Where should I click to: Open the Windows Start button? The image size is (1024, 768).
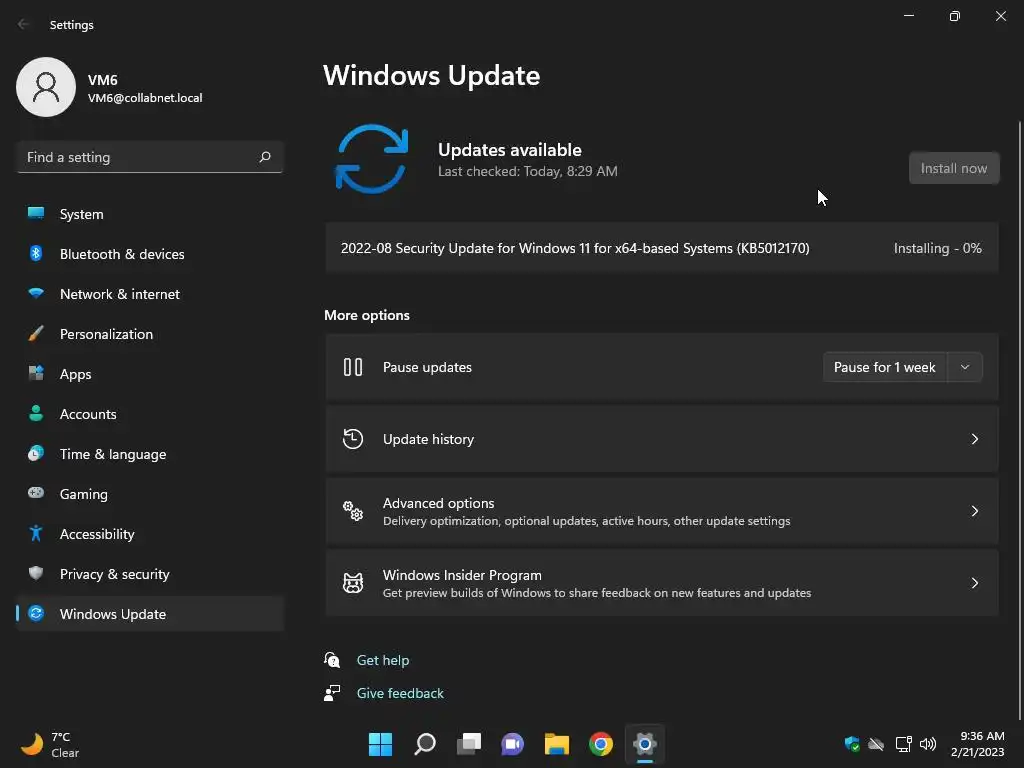(380, 744)
